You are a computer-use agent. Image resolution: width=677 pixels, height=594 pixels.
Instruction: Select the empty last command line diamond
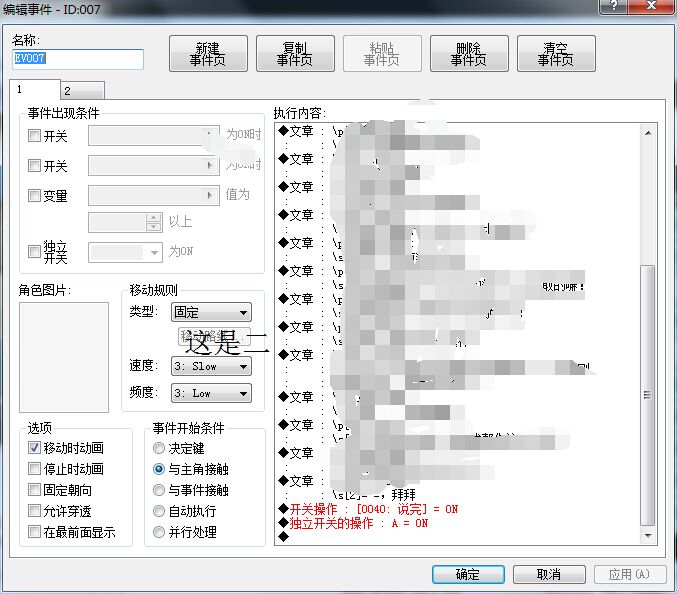(283, 537)
